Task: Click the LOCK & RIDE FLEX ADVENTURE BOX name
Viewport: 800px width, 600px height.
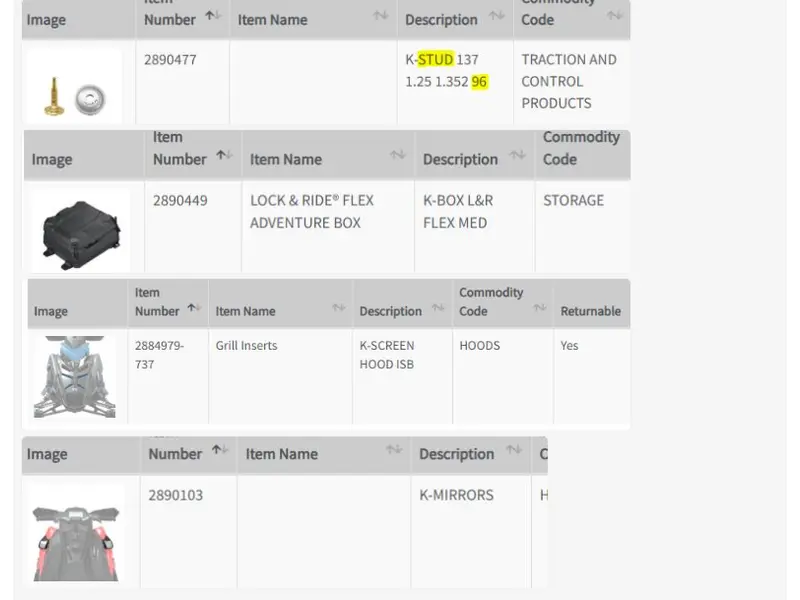Action: tap(312, 212)
